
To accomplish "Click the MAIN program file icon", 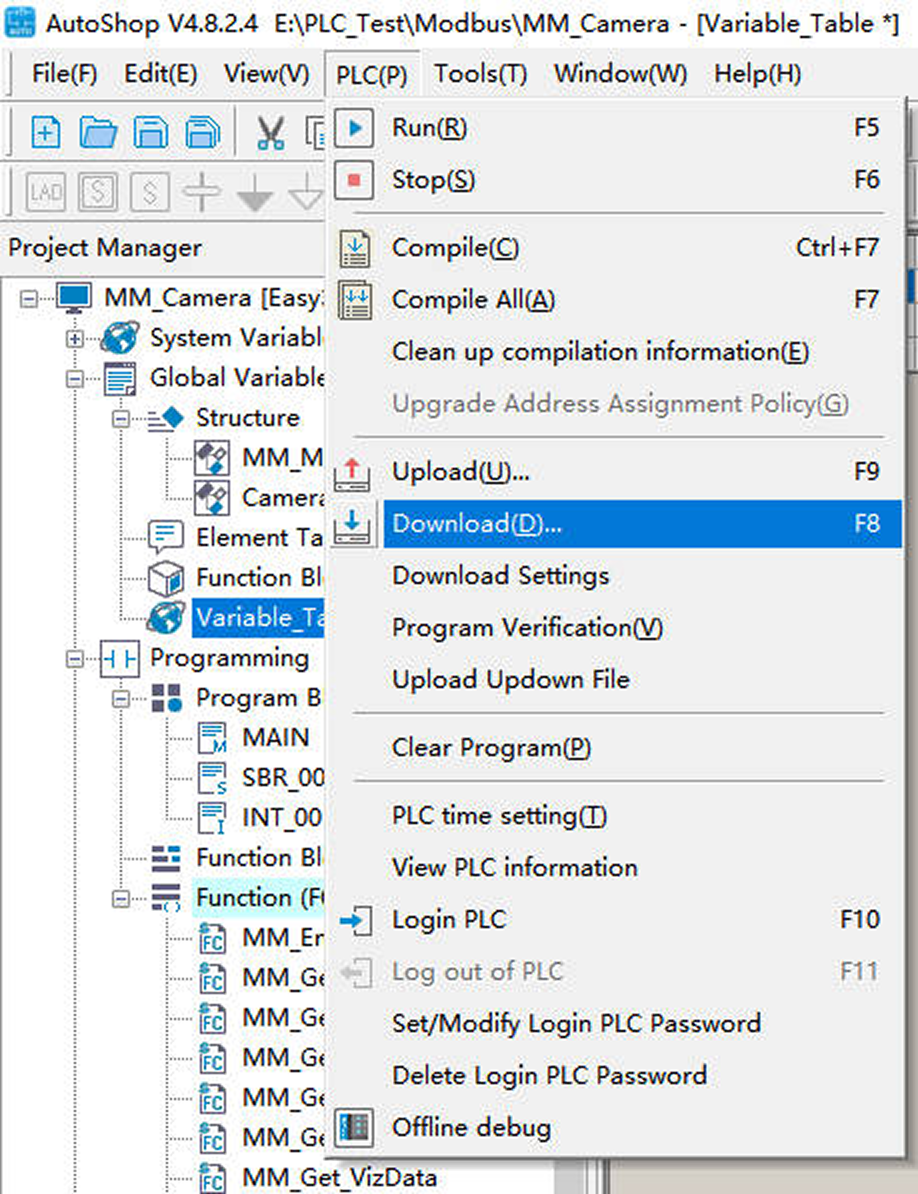I will pyautogui.click(x=212, y=738).
